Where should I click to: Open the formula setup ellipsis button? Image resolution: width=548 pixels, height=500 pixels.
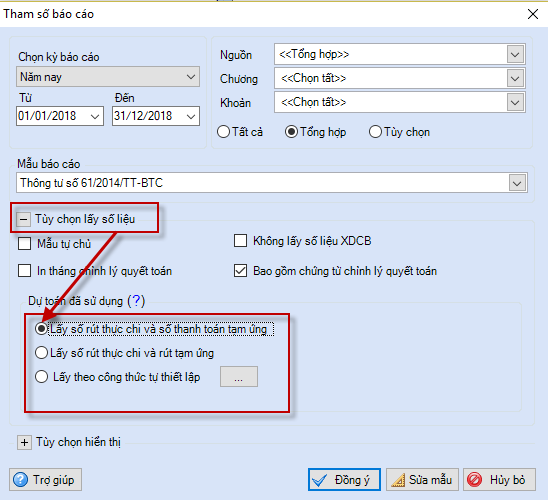239,377
